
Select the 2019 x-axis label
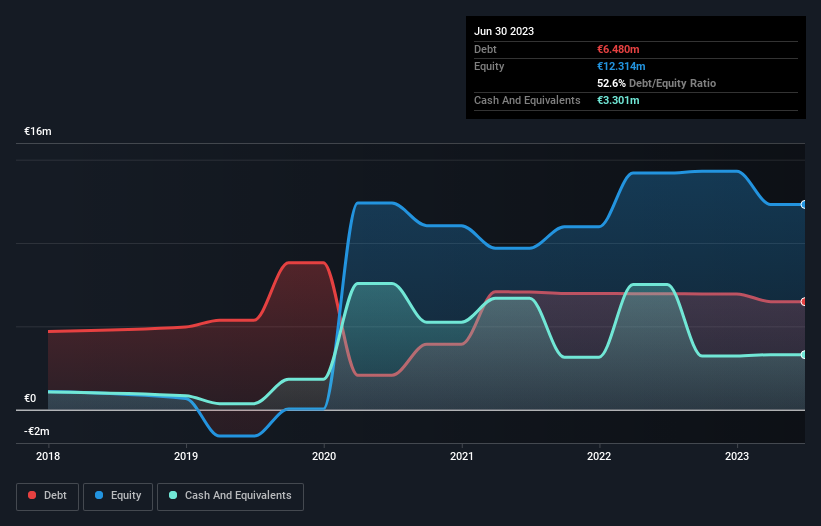186,456
